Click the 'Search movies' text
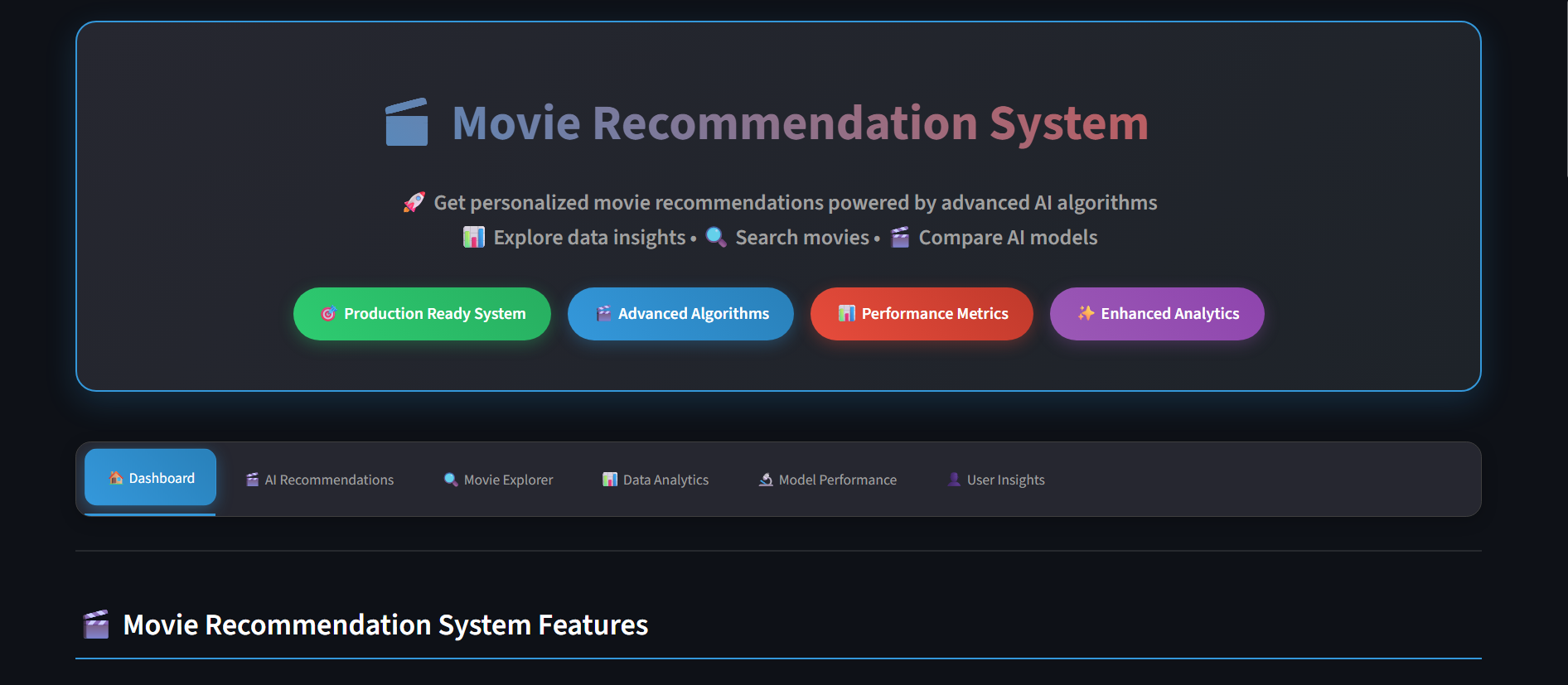Viewport: 1568px width, 685px height. click(x=802, y=238)
